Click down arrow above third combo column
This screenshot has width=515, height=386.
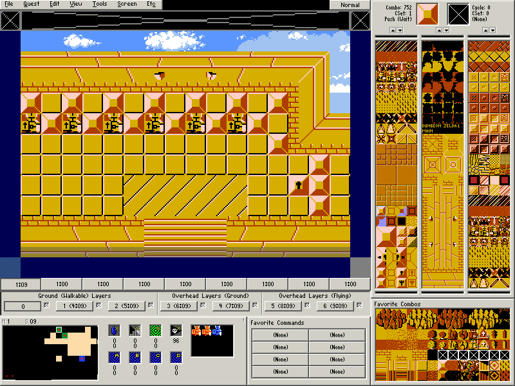point(493,30)
